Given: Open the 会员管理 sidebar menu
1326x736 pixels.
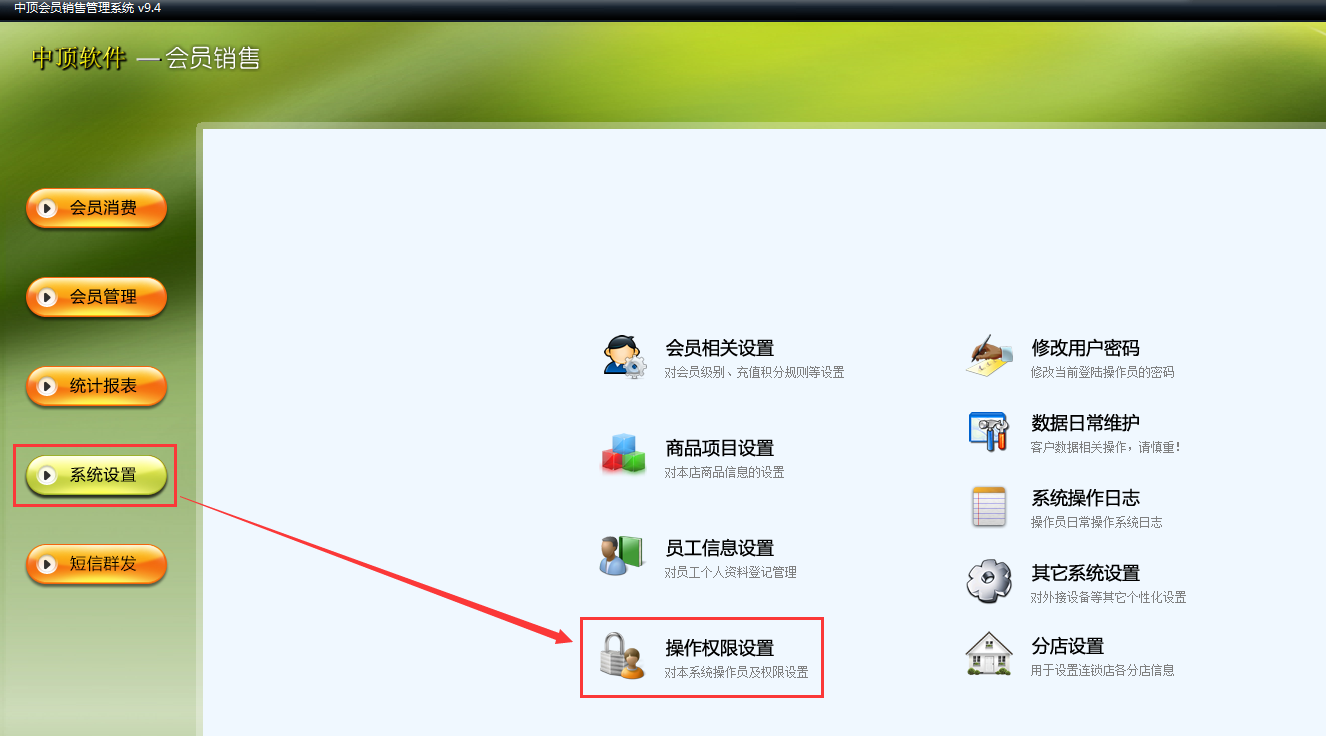Looking at the screenshot, I should 96,297.
